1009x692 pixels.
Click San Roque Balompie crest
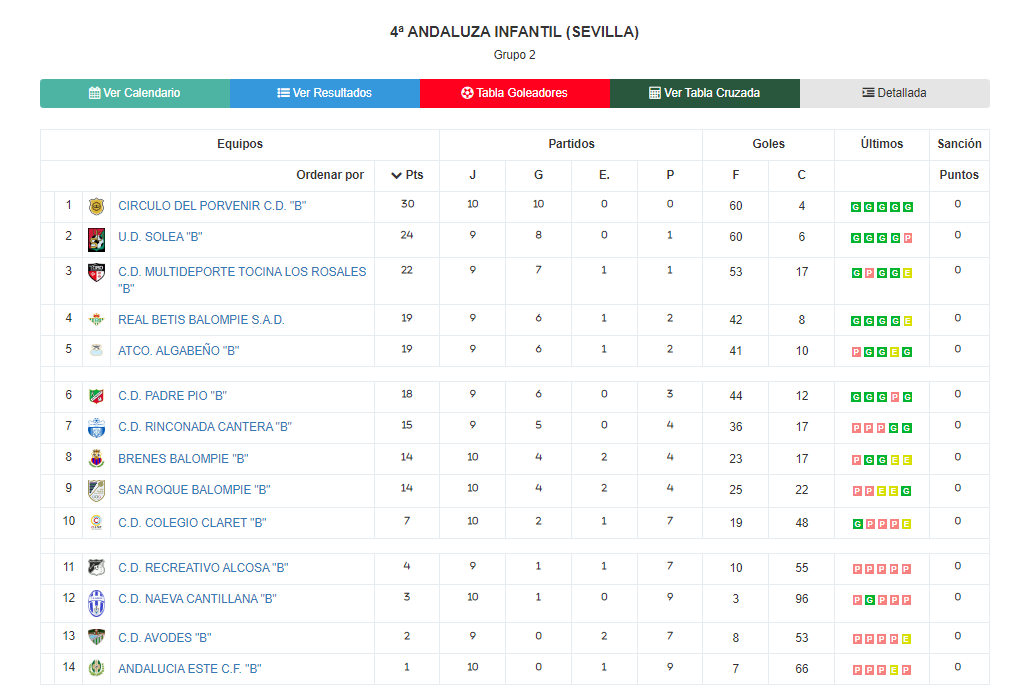(97, 491)
